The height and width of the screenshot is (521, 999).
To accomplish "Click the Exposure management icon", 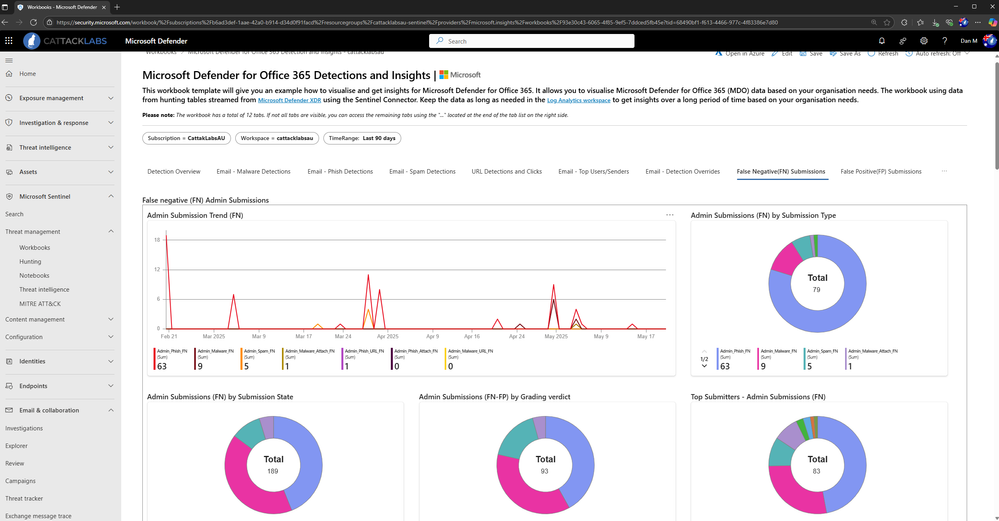I will (9, 98).
